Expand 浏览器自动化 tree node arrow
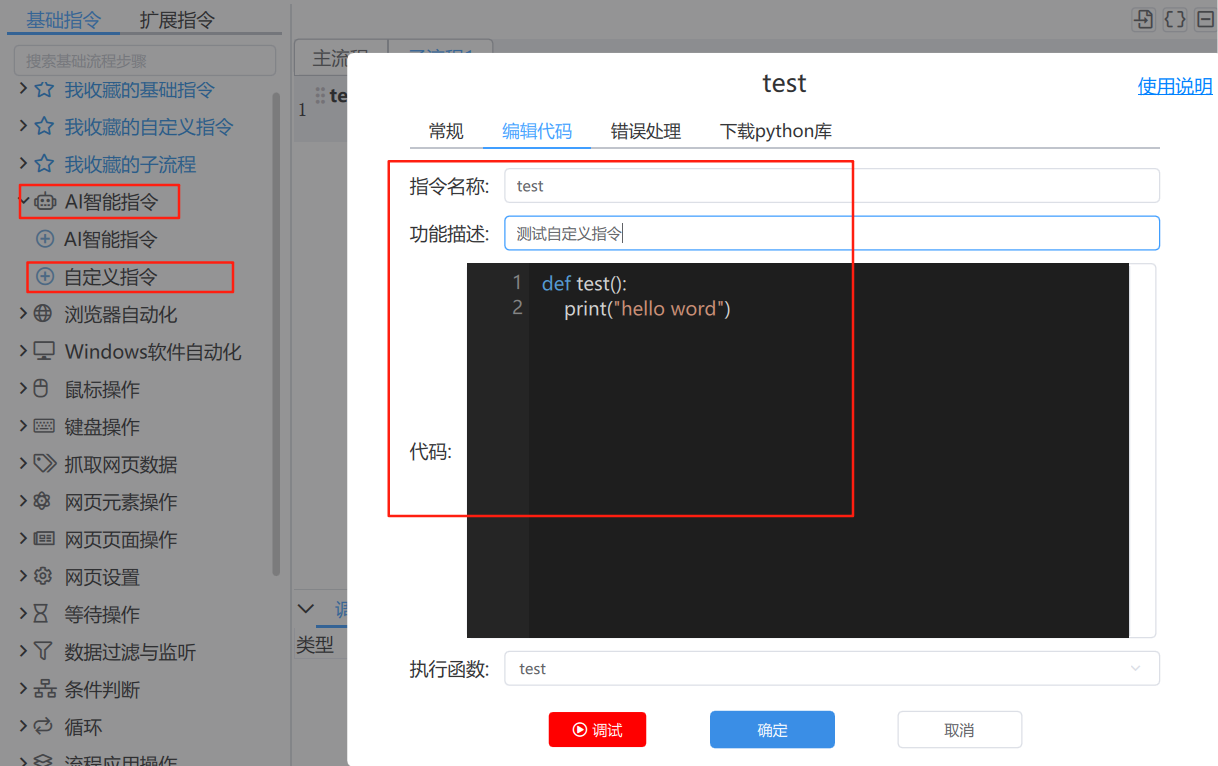Screen dimensions: 1218x766 [x=24, y=314]
